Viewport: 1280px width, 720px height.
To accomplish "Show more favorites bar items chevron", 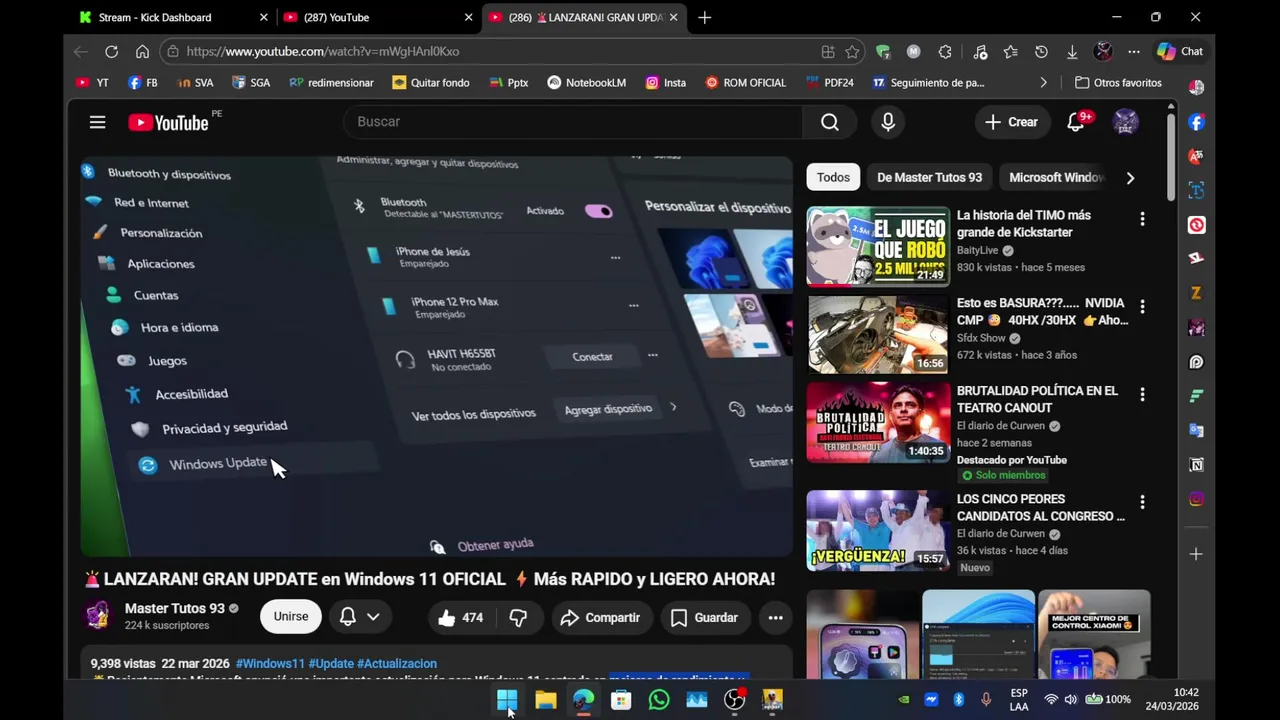I will (1043, 83).
